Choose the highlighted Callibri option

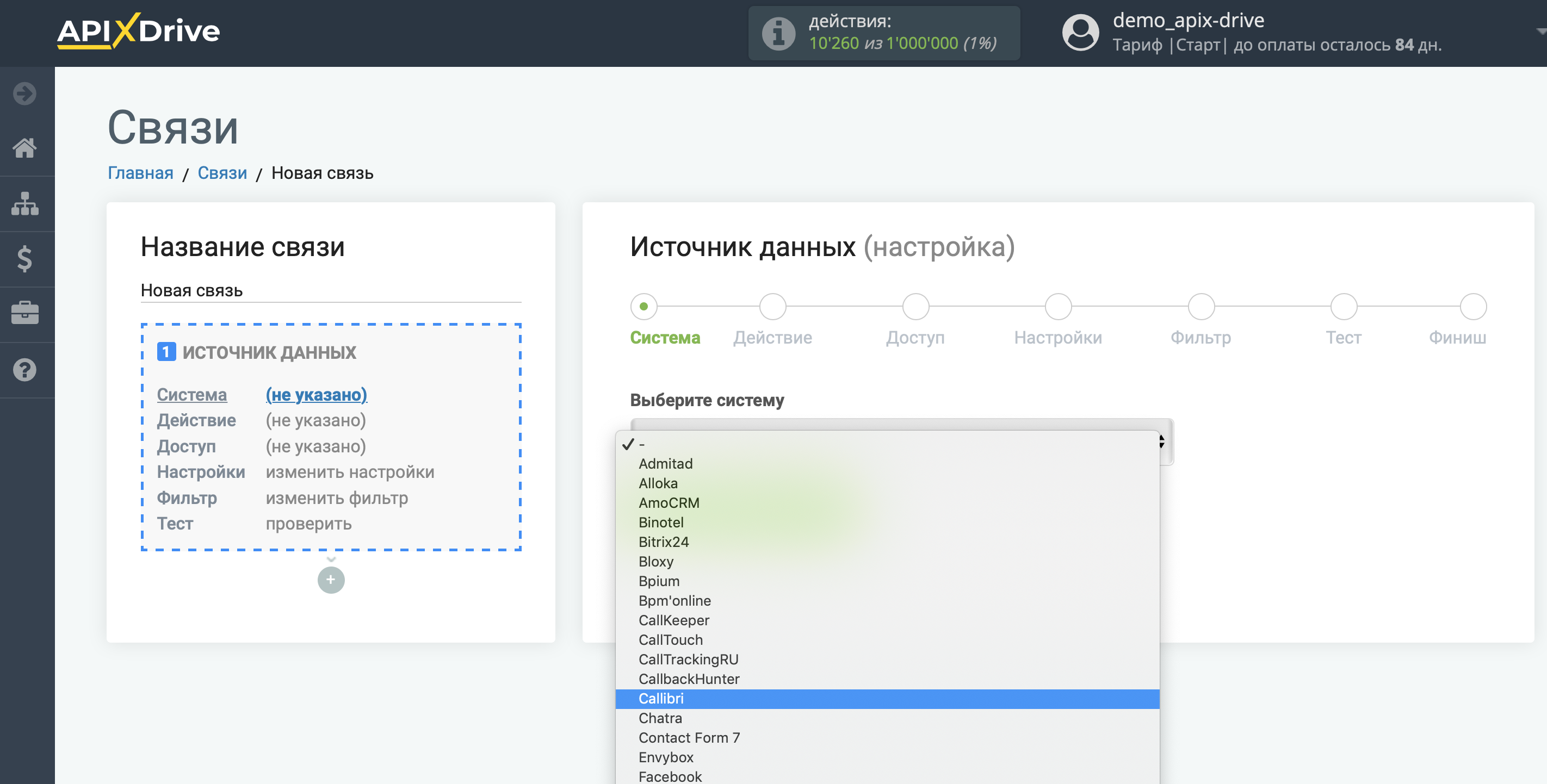[887, 699]
